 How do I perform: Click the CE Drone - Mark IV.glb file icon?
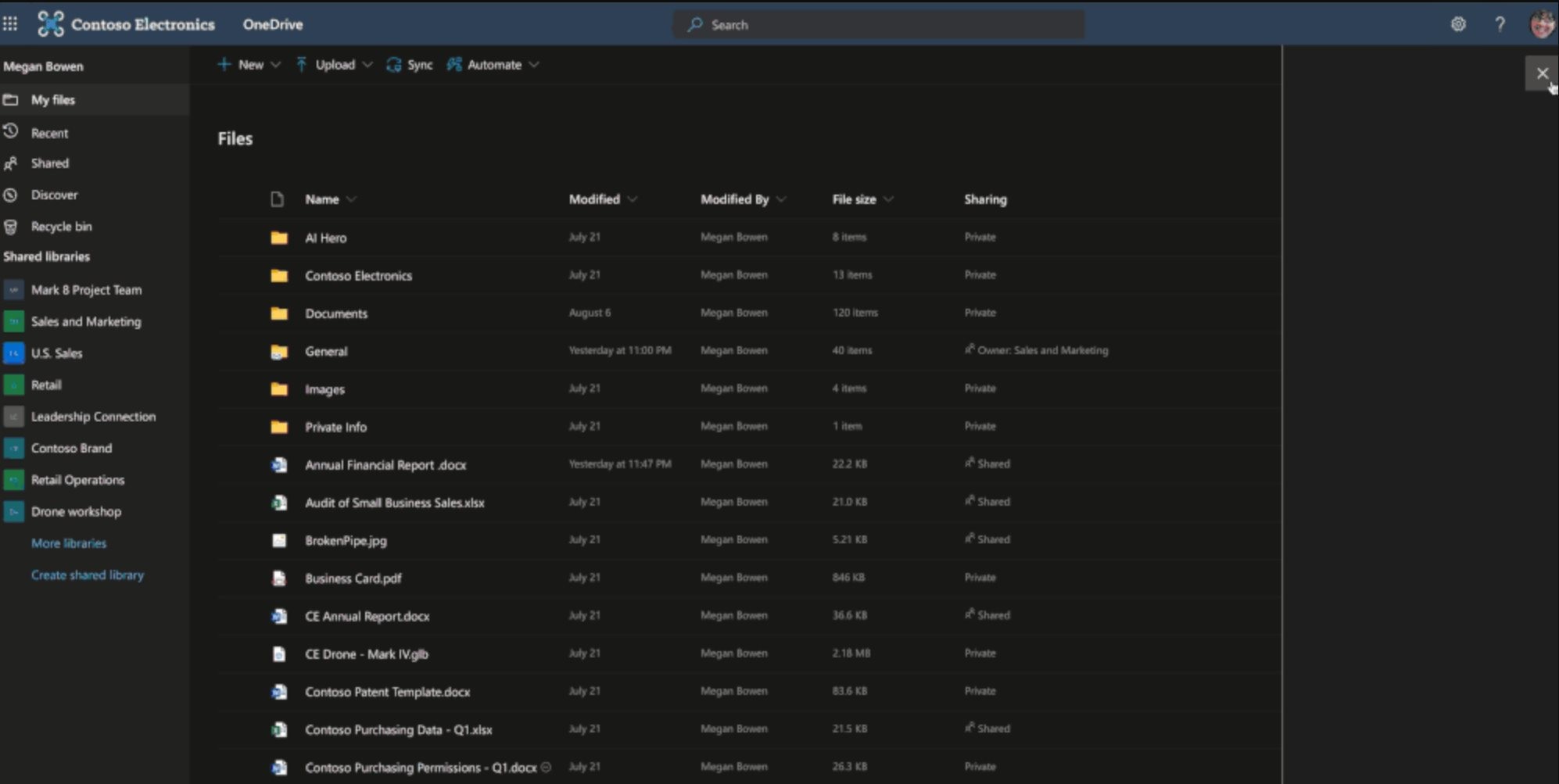(x=279, y=654)
